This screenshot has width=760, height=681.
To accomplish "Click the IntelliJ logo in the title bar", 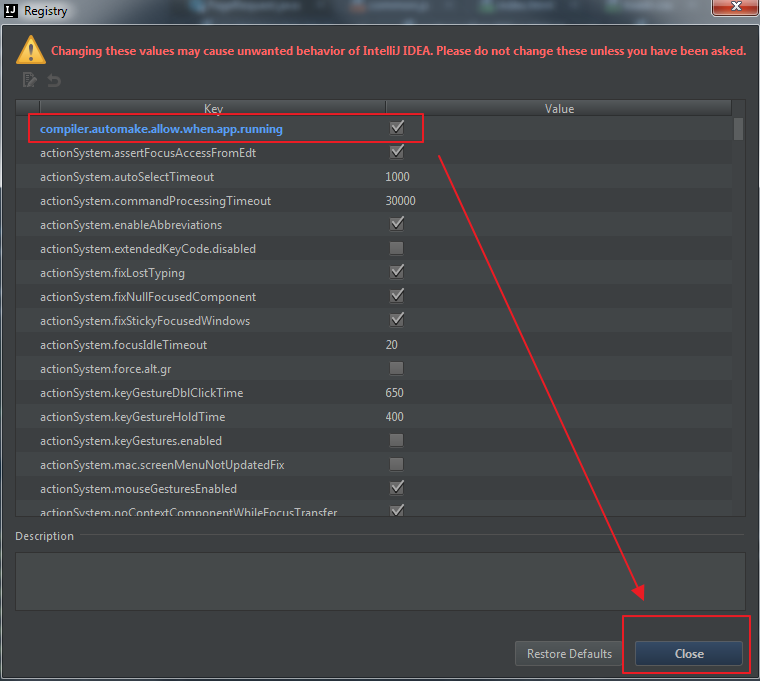I will 11,10.
